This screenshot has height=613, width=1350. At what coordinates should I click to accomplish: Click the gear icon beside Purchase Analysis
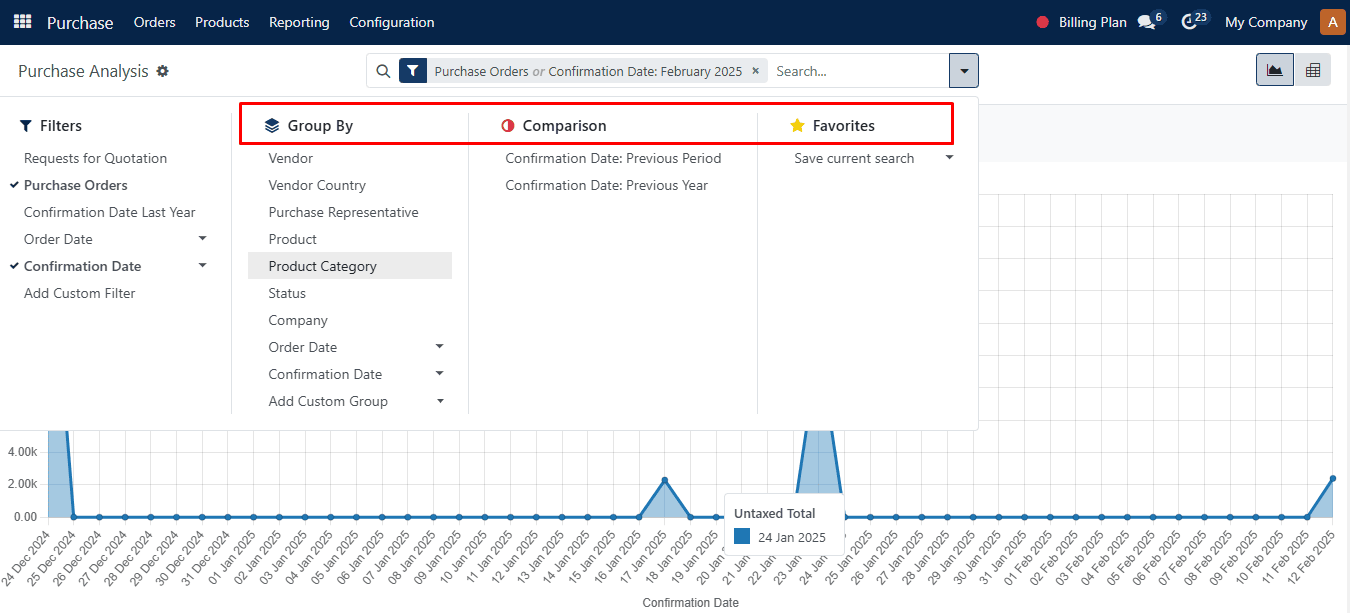[x=163, y=71]
